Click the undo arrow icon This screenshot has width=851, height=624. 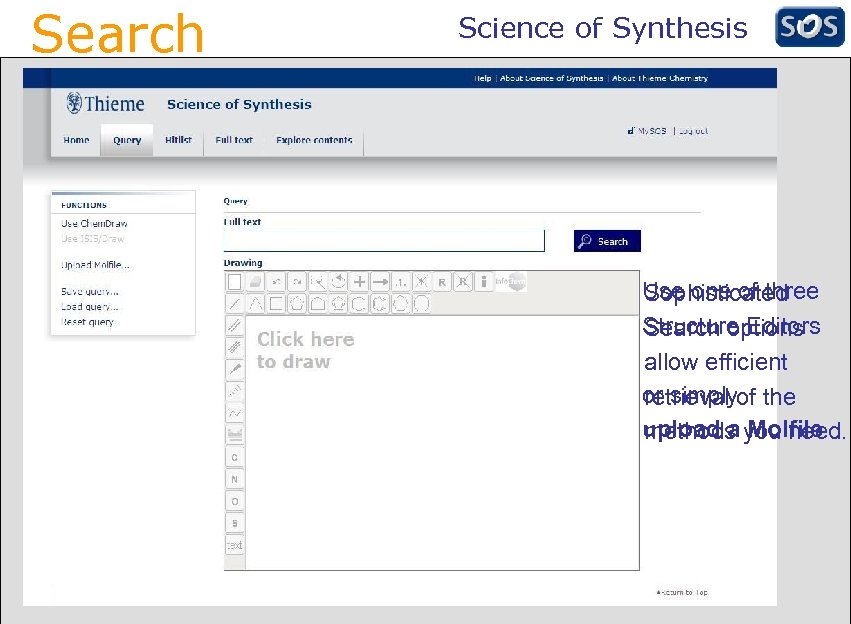pyautogui.click(x=276, y=282)
